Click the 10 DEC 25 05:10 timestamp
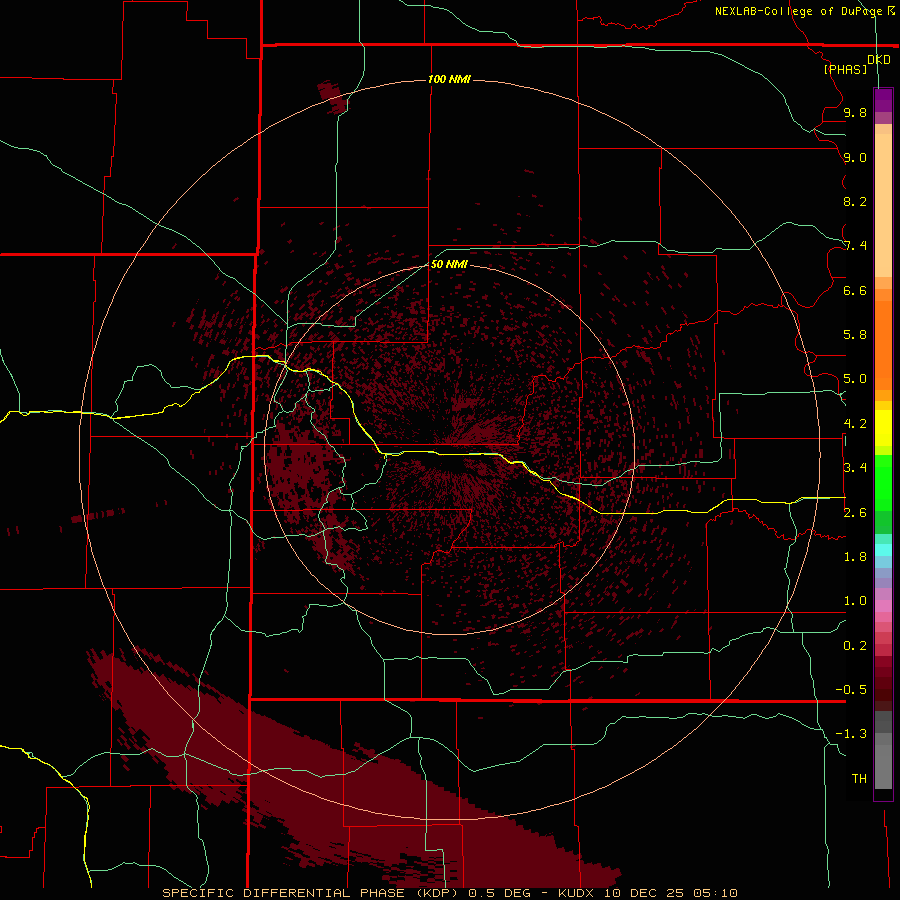The height and width of the screenshot is (900, 900). coord(670,893)
